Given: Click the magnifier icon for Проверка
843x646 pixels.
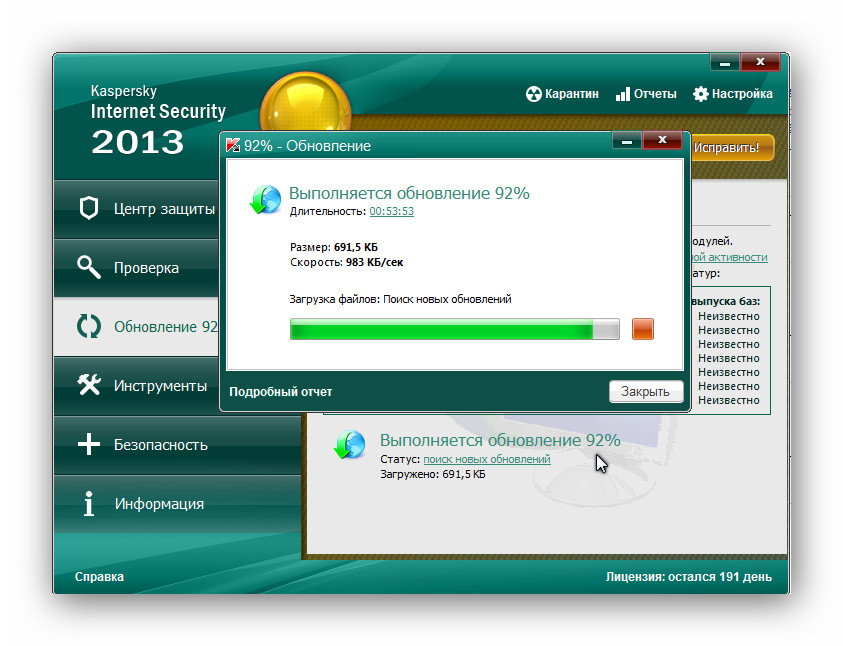Looking at the screenshot, I should click(89, 268).
